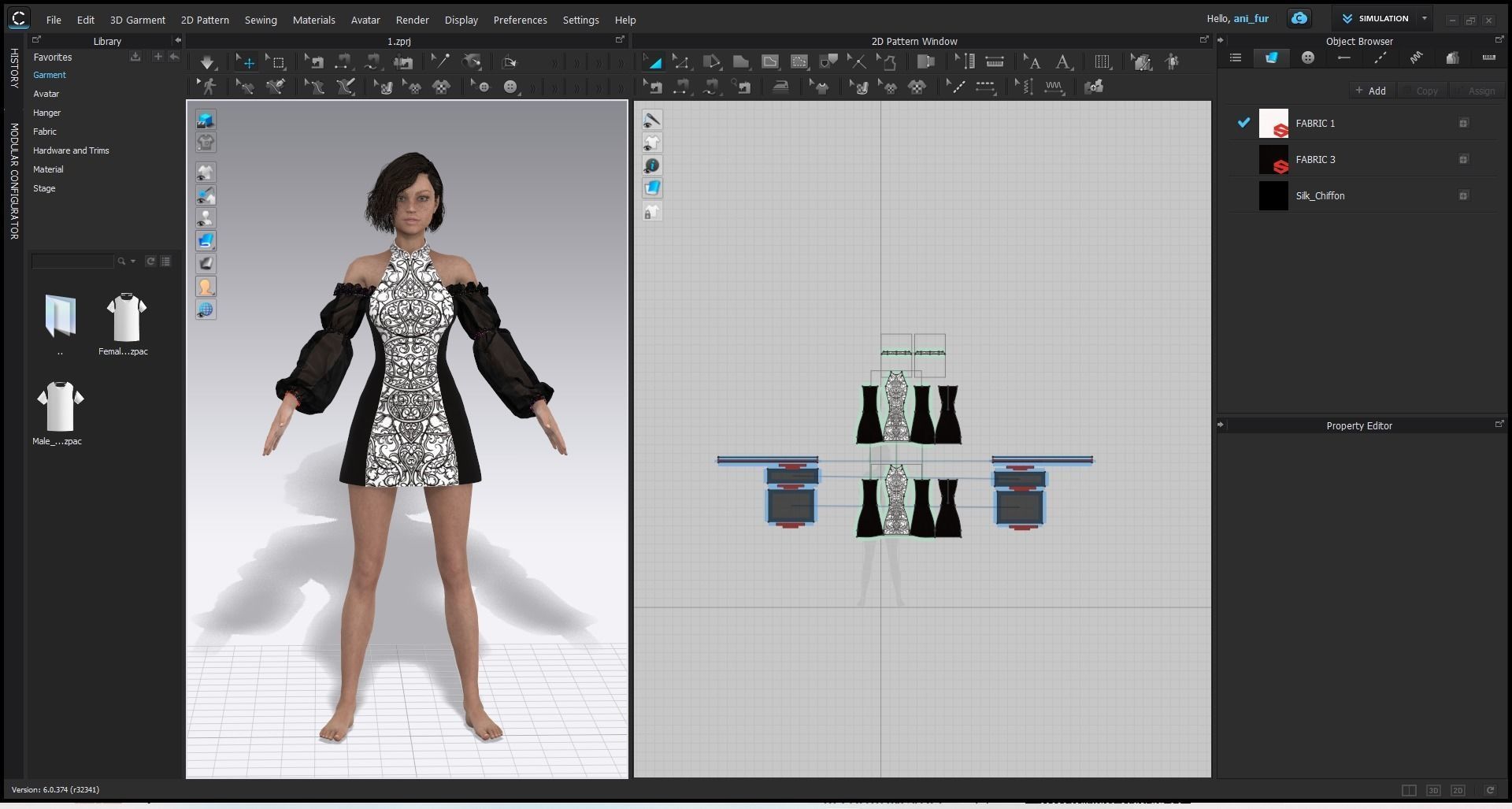Choose the Edit Annotation A tool
Viewport: 1512px width, 809px height.
(1032, 62)
